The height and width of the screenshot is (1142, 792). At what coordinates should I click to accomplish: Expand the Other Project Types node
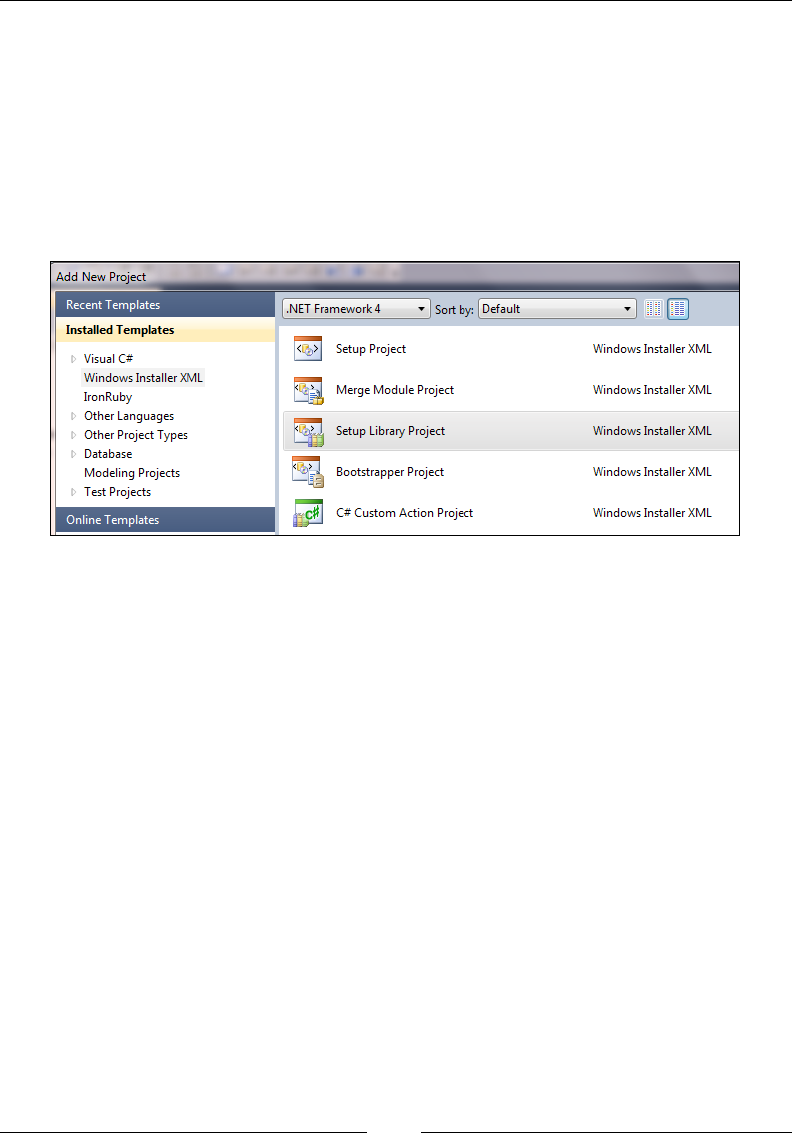pyautogui.click(x=74, y=435)
